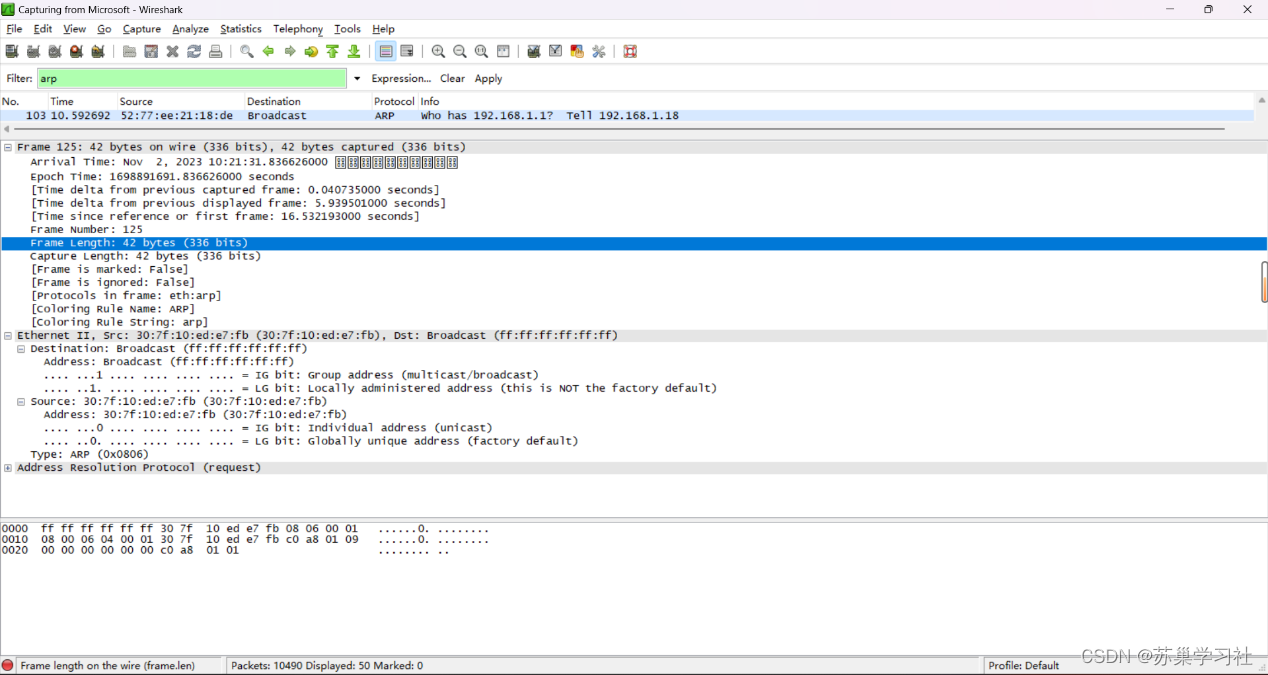The width and height of the screenshot is (1268, 675).
Task: Print packets toolbar icon
Action: [215, 51]
